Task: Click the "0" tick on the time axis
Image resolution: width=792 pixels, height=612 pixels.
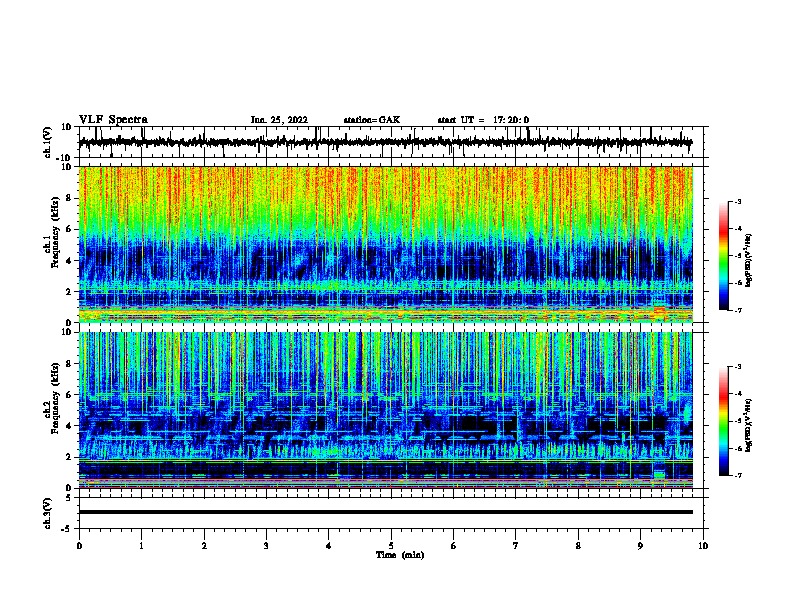Action: tap(79, 546)
